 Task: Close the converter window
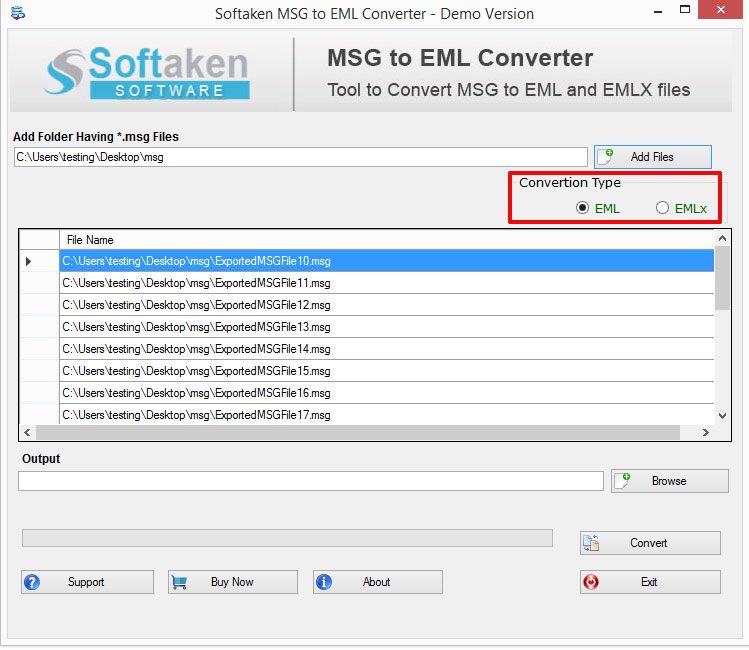(x=720, y=10)
